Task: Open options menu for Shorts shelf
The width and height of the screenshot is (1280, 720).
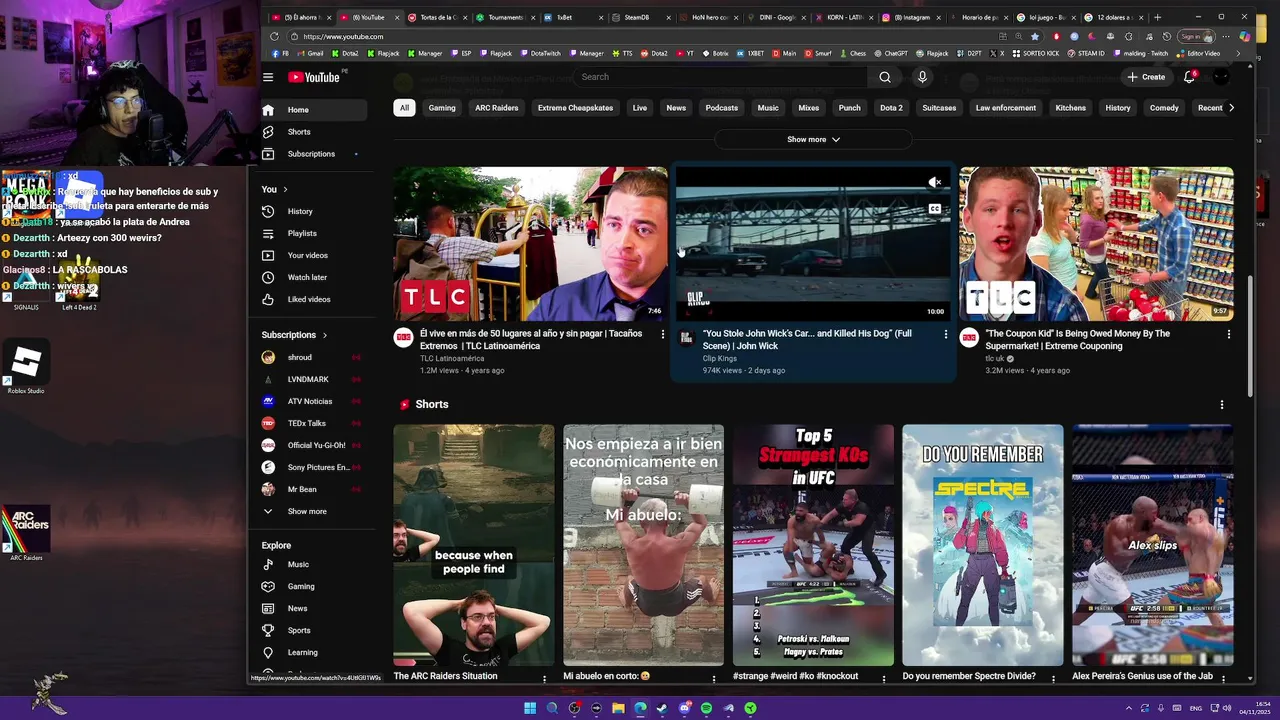Action: (1221, 405)
